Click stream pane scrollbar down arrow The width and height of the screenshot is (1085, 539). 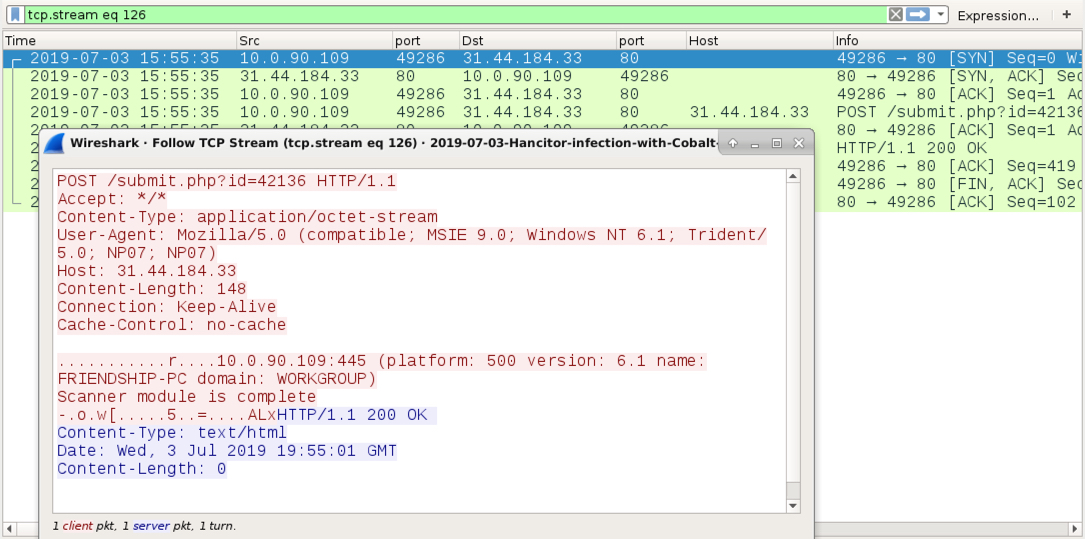(793, 506)
